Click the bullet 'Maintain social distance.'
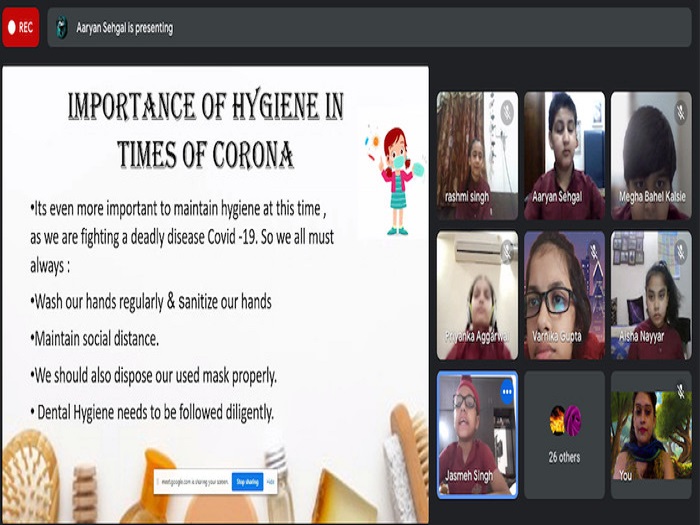The height and width of the screenshot is (525, 700). click(95, 338)
